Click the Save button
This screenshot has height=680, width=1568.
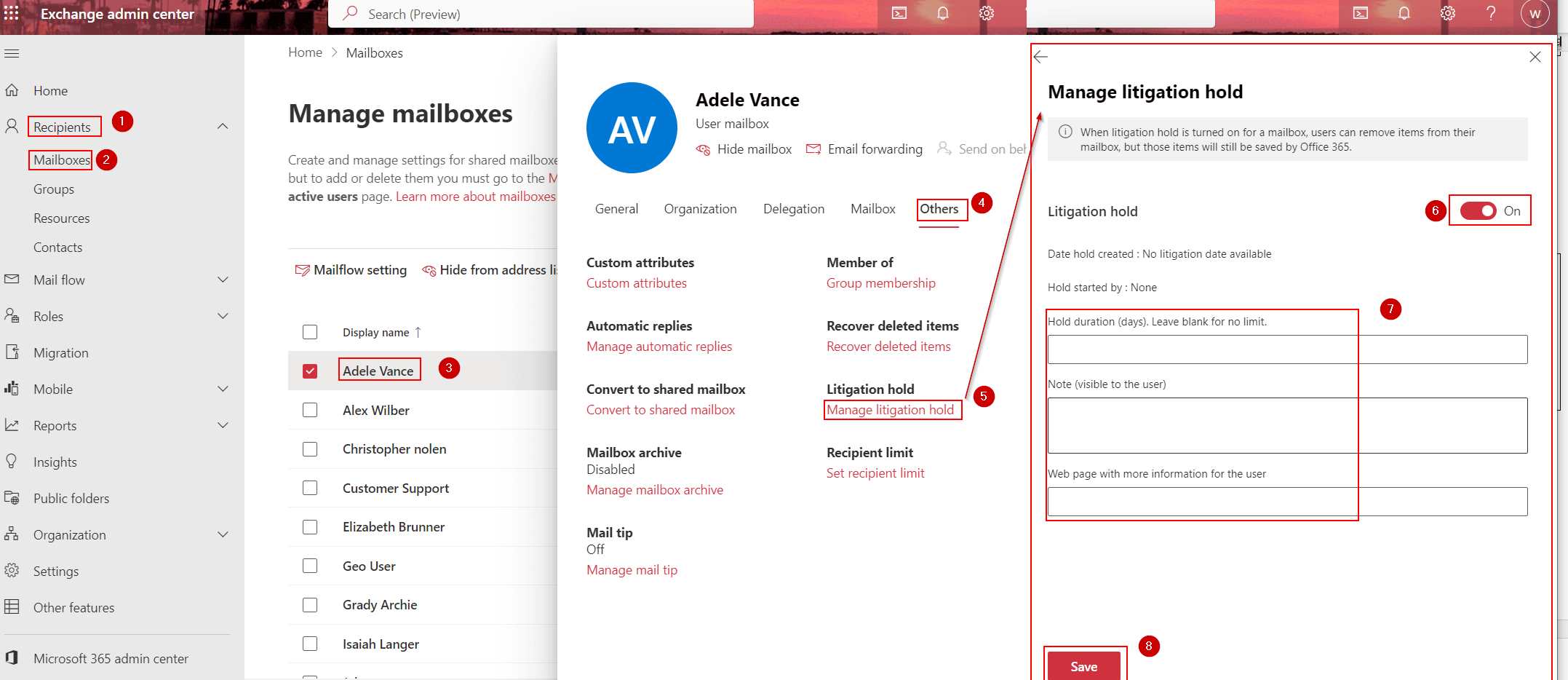tap(1083, 666)
